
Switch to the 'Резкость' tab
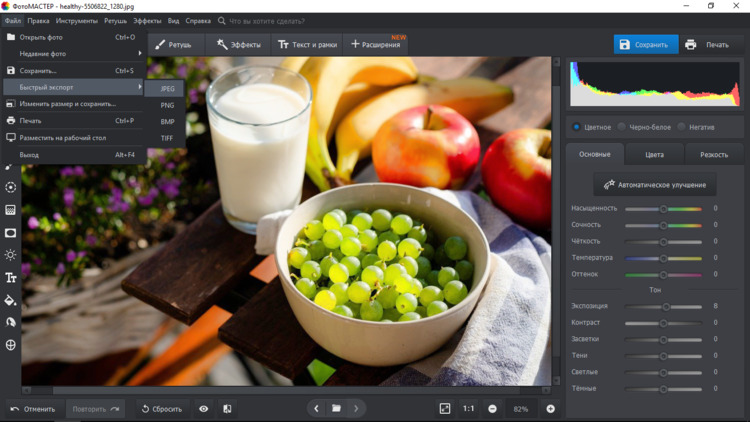(x=714, y=155)
